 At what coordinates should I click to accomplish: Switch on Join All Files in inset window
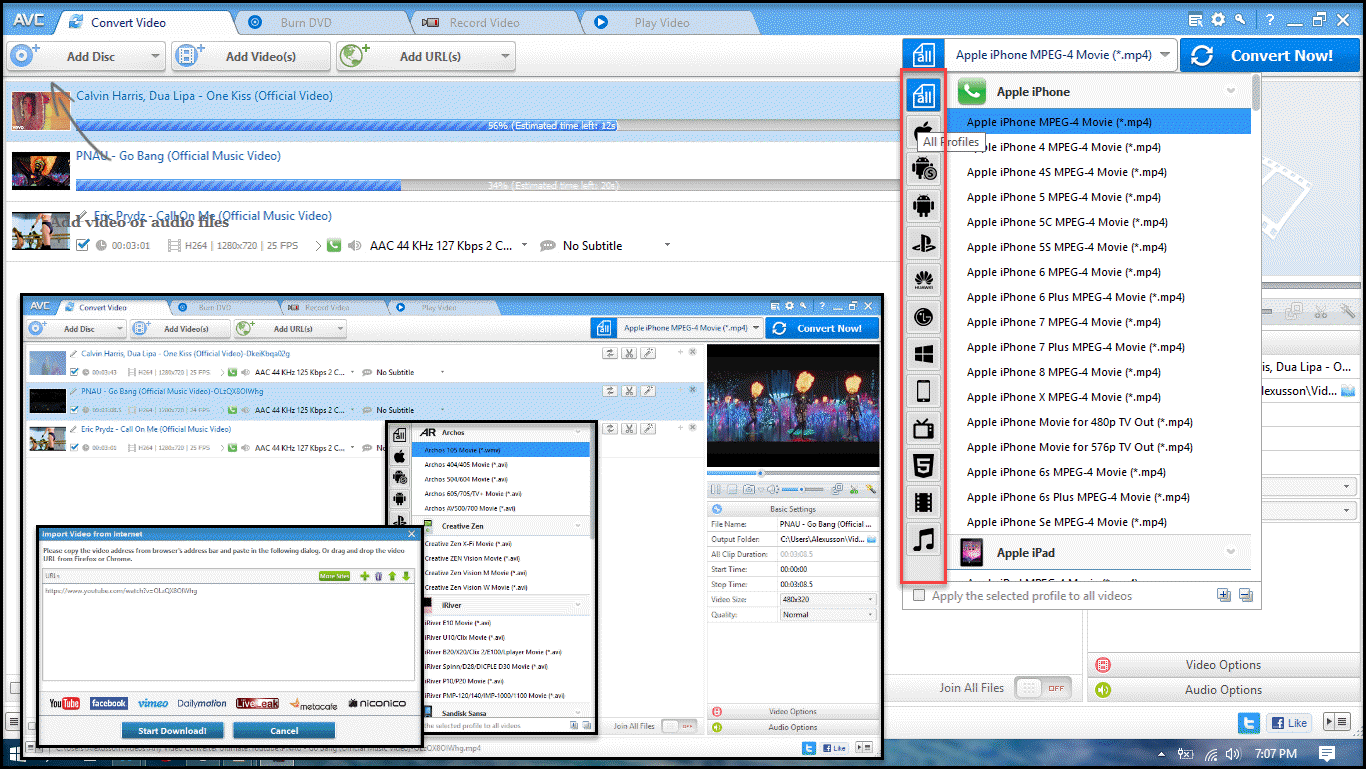678,726
